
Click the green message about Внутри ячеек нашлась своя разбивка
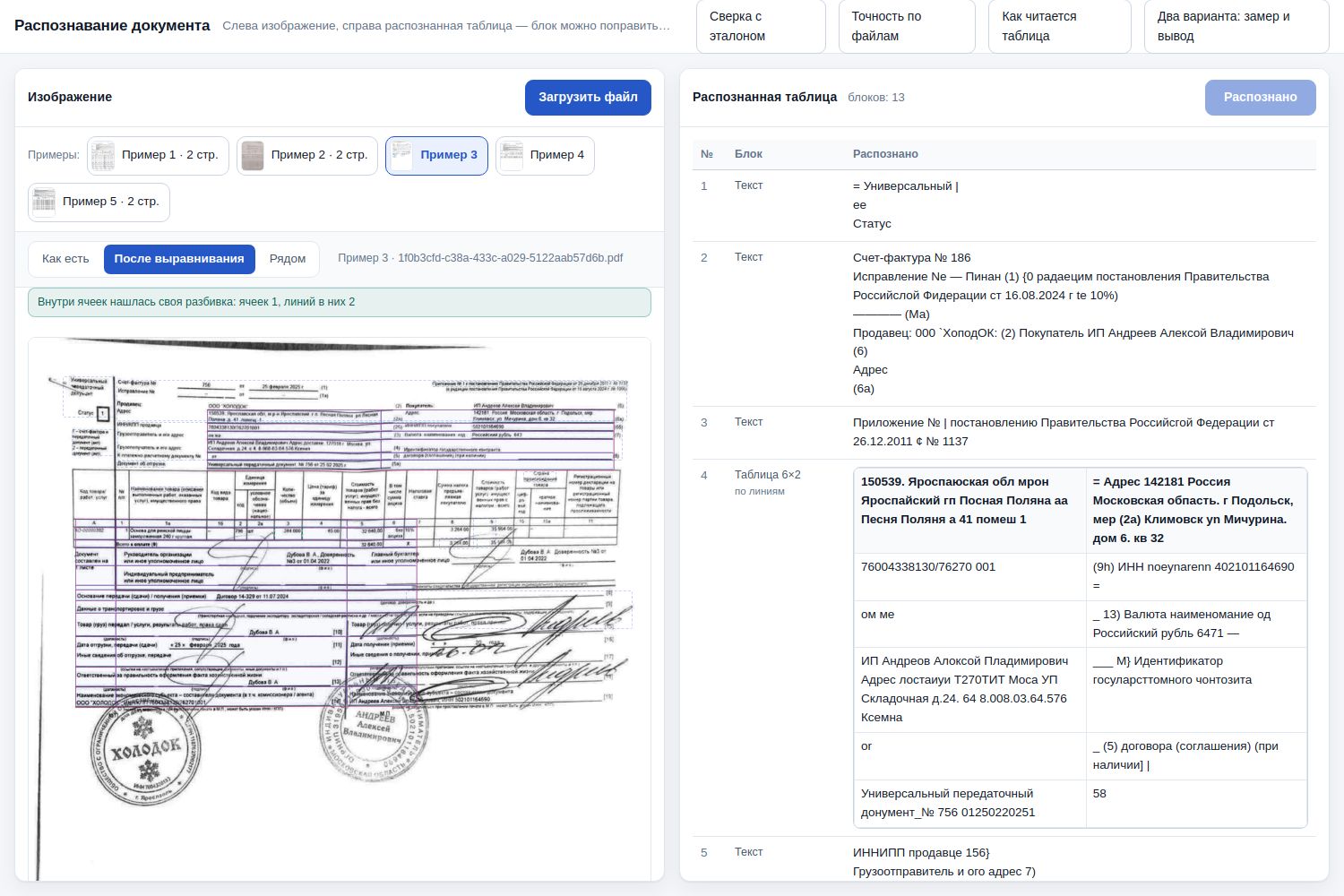click(x=340, y=302)
